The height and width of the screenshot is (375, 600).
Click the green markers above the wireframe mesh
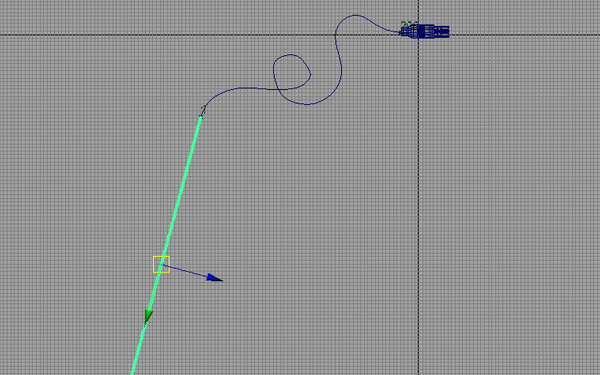pyautogui.click(x=409, y=23)
